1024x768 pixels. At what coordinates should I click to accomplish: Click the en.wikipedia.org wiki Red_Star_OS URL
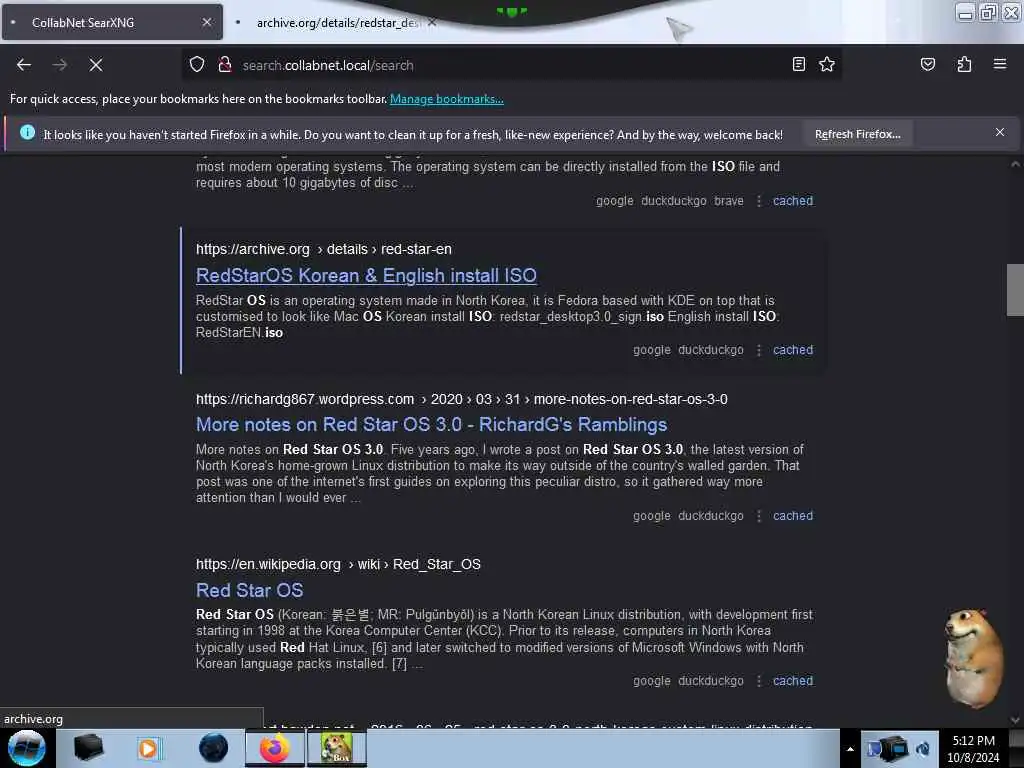338,564
